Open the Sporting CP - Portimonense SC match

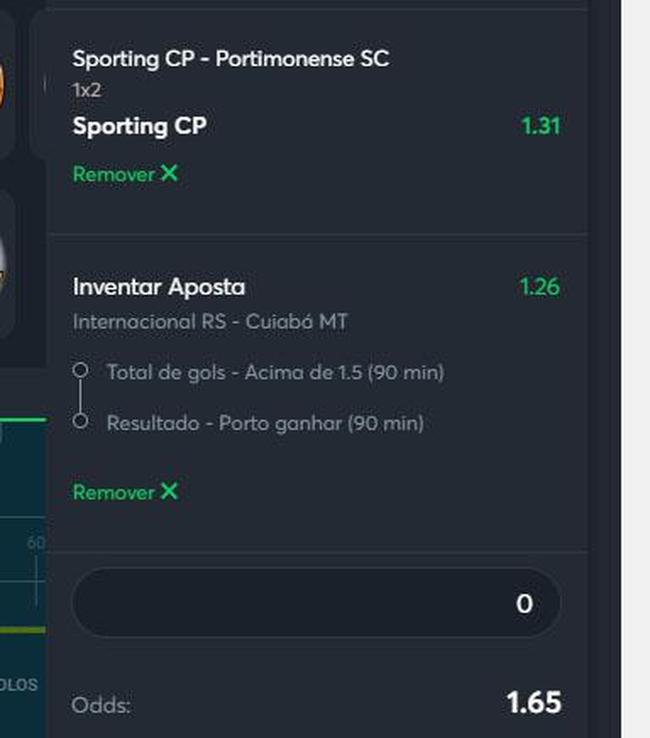(231, 59)
